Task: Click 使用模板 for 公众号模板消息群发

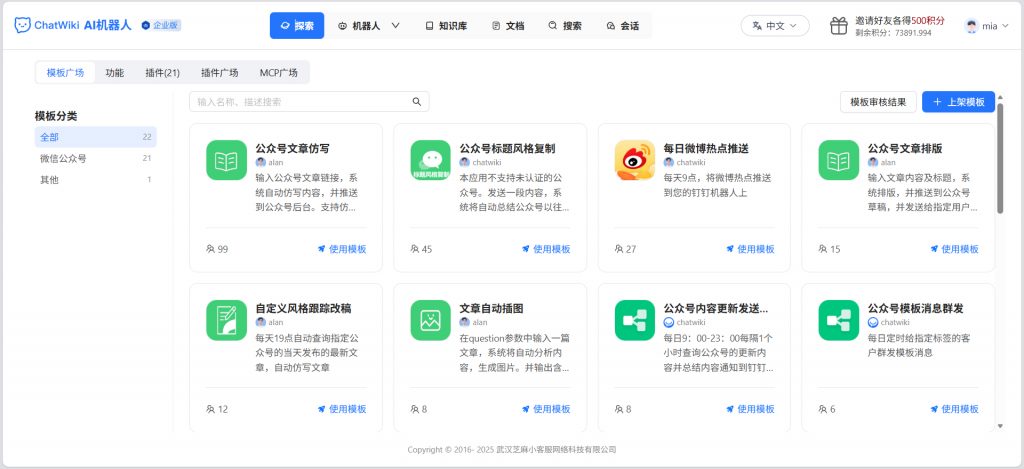Action: click(954, 409)
